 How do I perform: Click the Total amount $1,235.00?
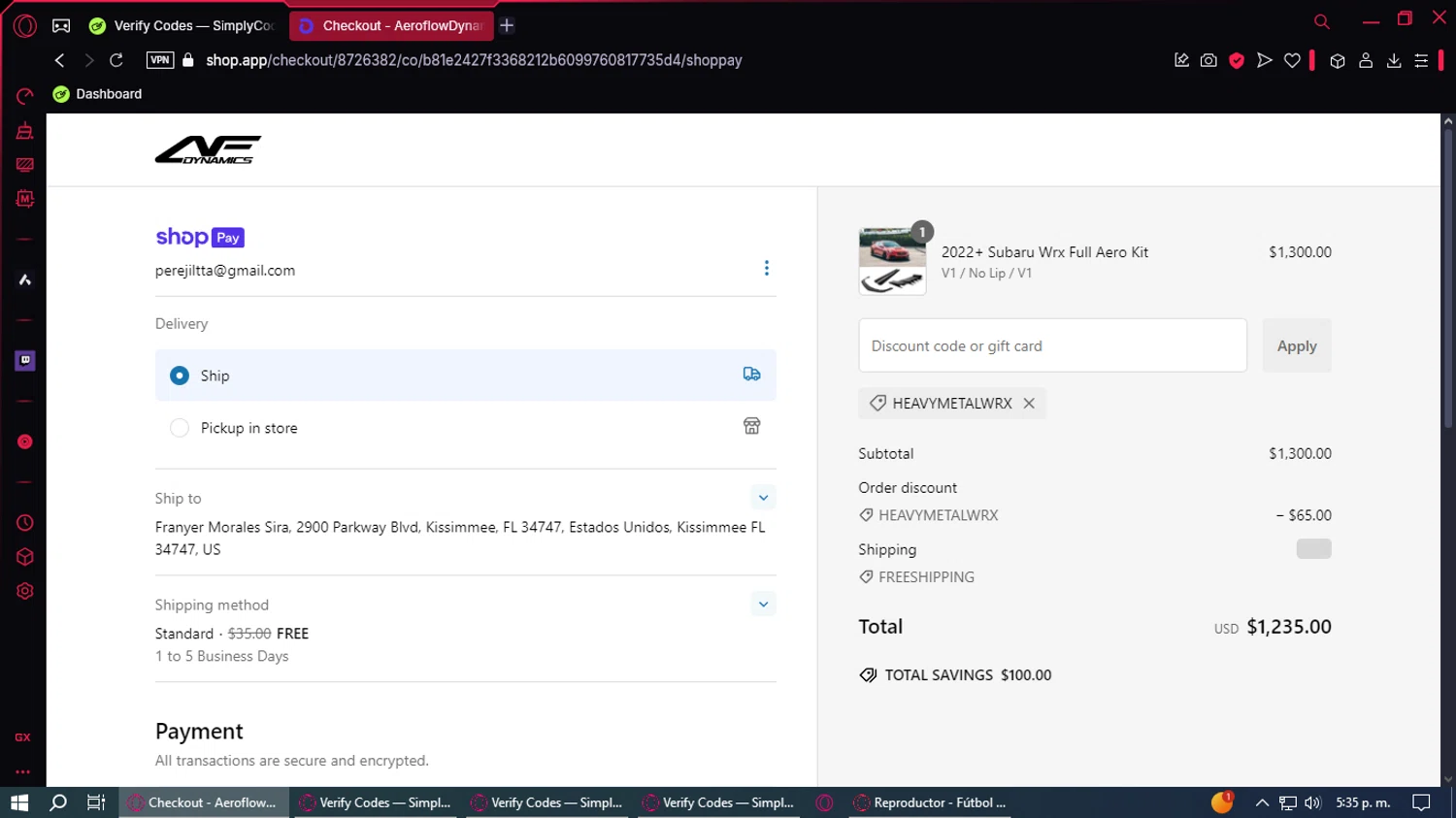point(1289,627)
